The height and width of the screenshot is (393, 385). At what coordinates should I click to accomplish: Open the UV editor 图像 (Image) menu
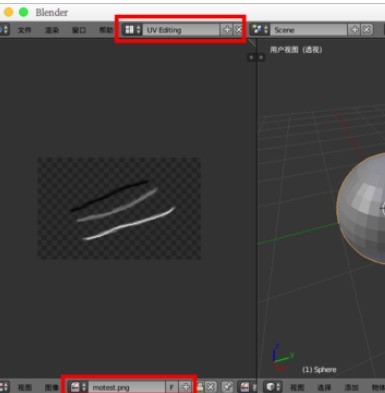[x=52, y=387]
